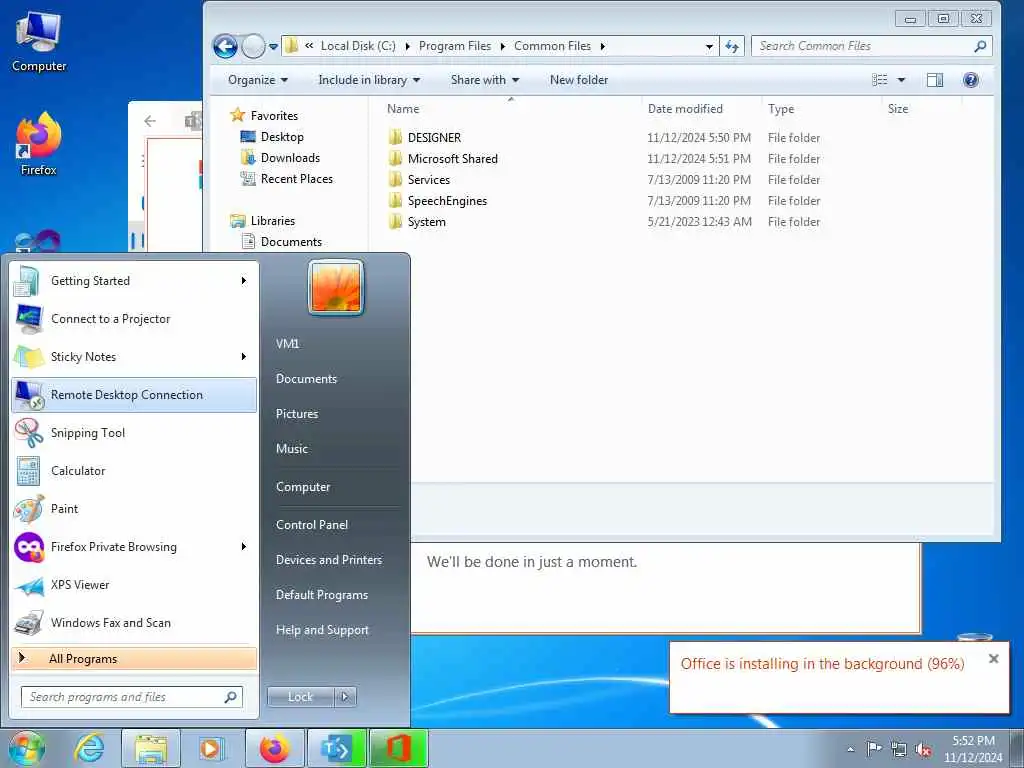Click Explorer back navigation arrow
1024x768 pixels.
pyautogui.click(x=225, y=46)
